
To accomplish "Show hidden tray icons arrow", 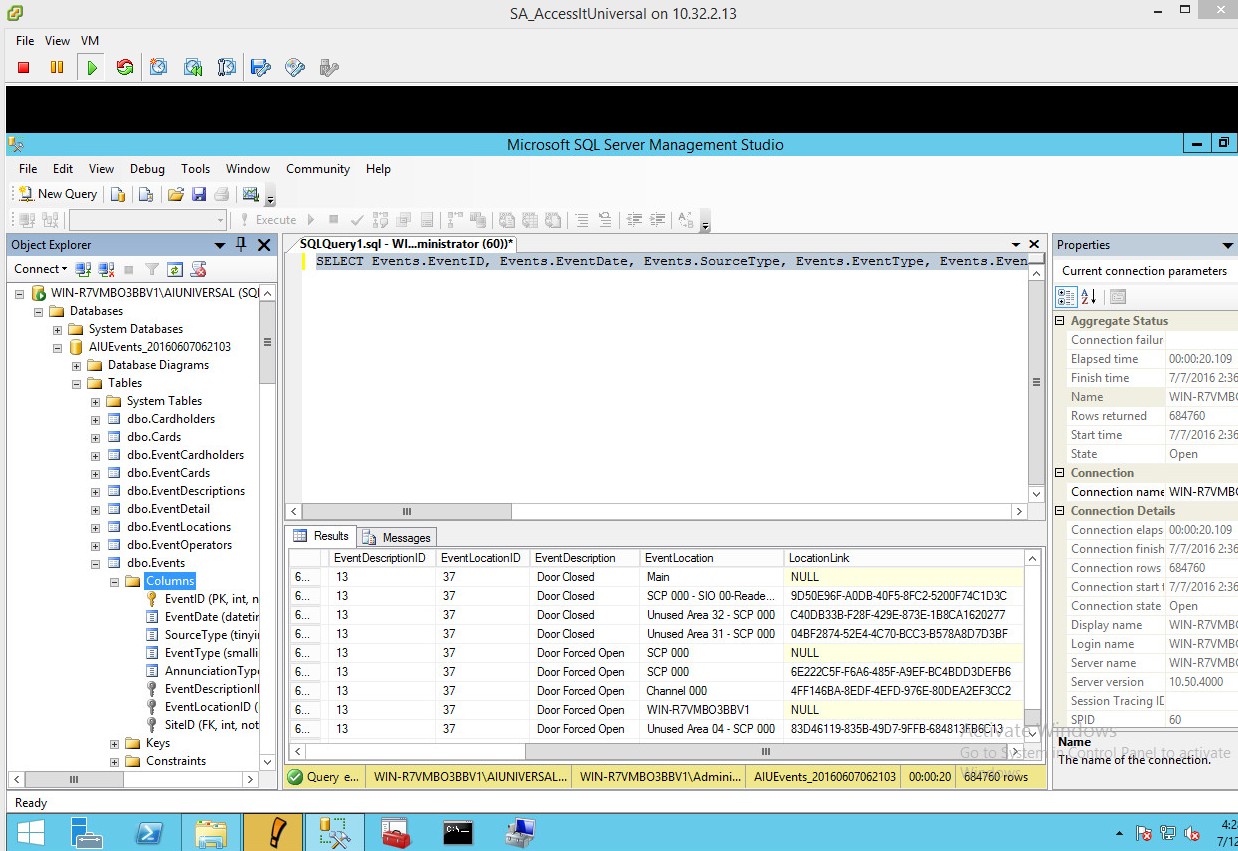I will [x=1118, y=833].
